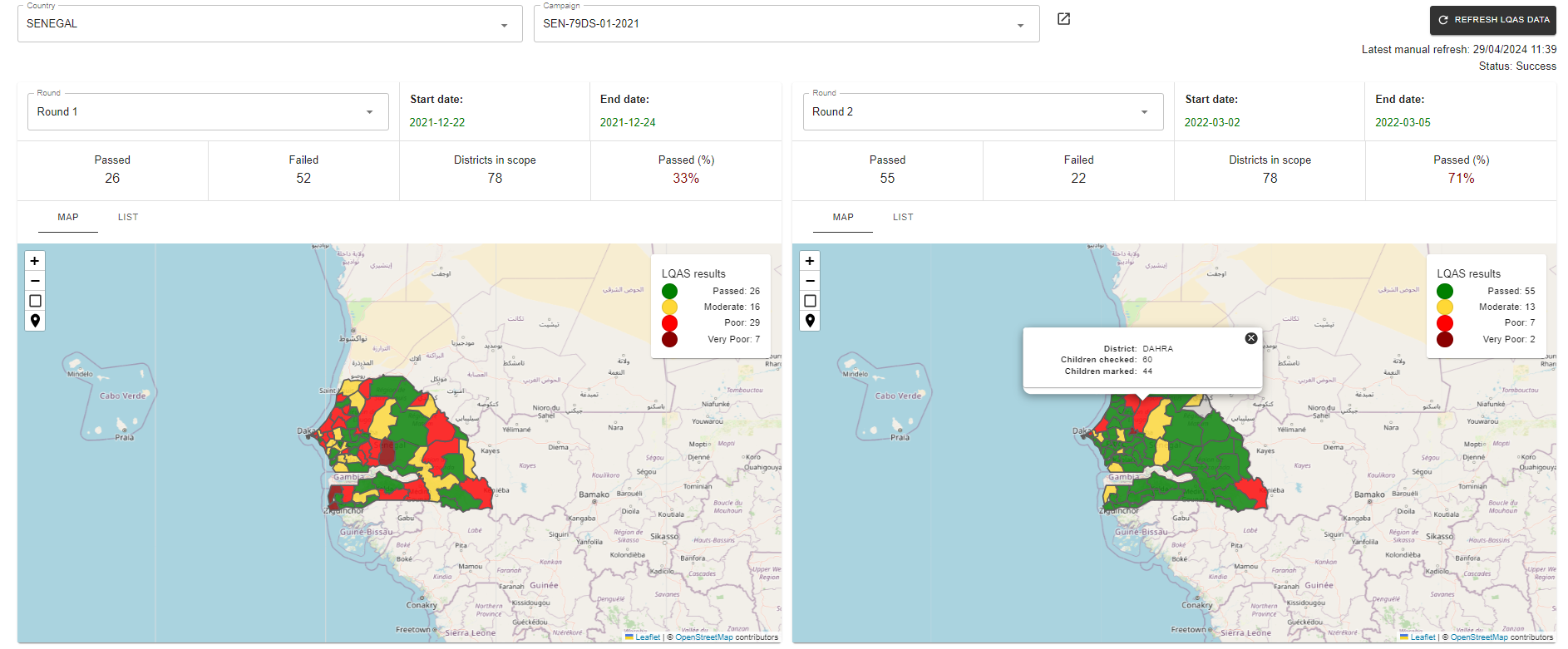
Task: Click green Passed swatch in left legend
Action: [x=669, y=292]
